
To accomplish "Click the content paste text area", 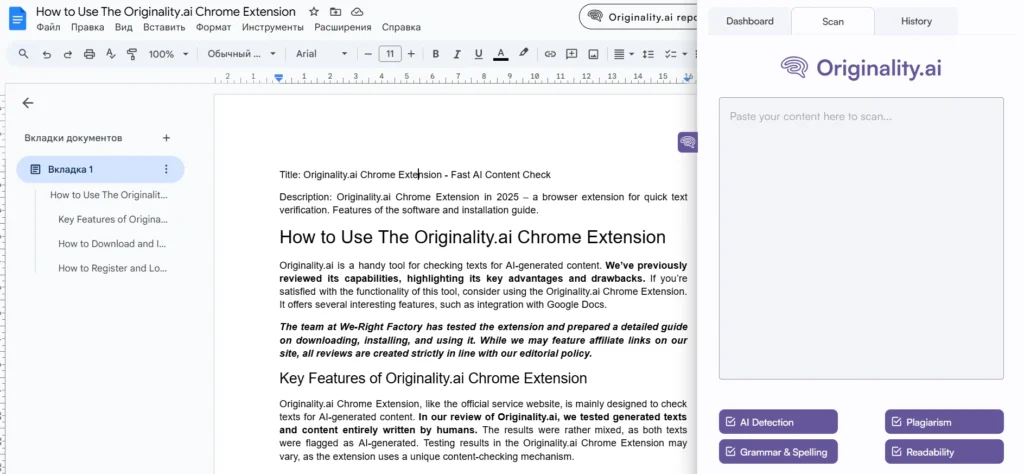I will click(x=861, y=238).
